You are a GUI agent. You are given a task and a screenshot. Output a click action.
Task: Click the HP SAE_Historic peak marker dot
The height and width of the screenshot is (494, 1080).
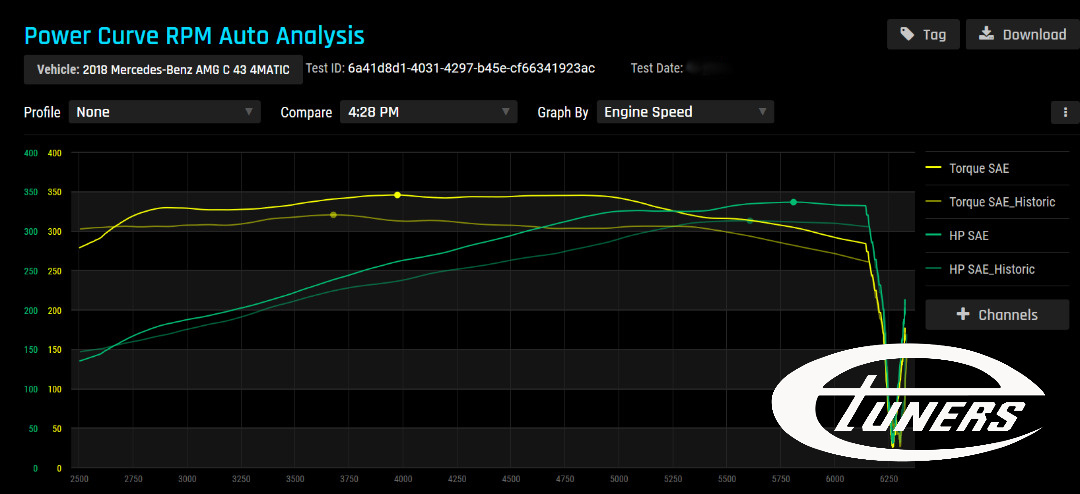(750, 221)
